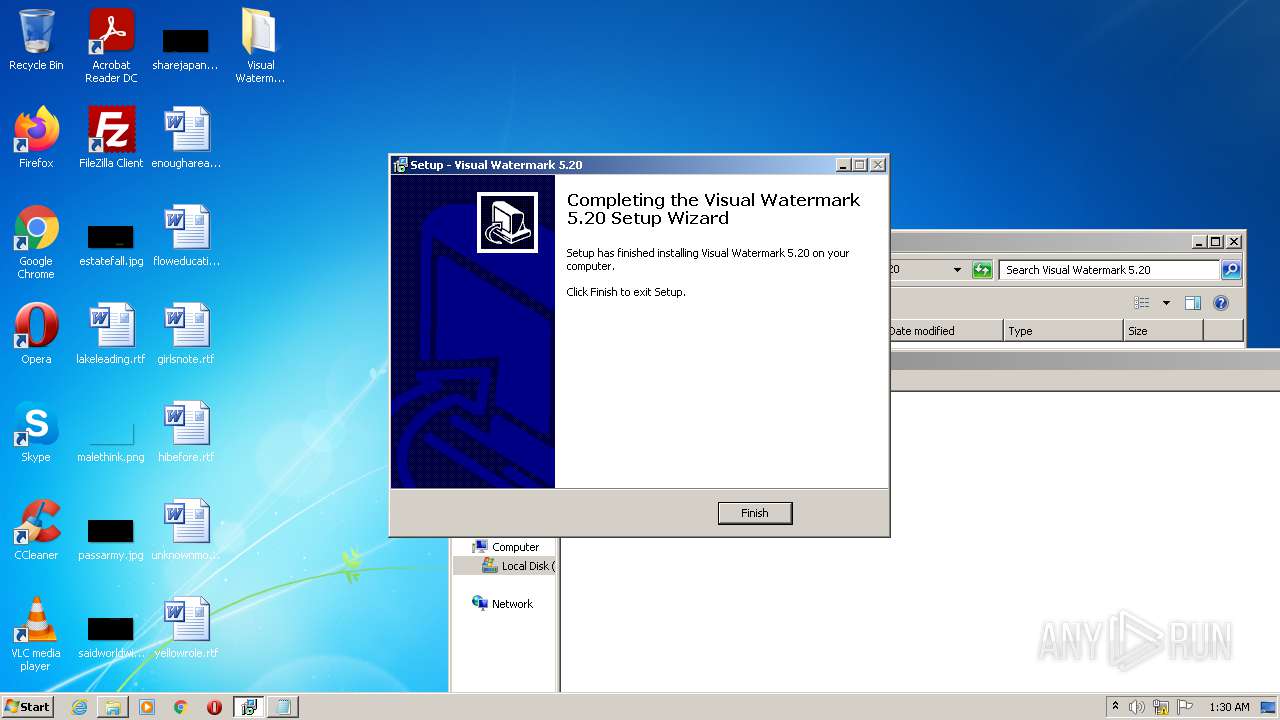Select VLC media player desktop shortcut
Screen dimensions: 1280x720
[x=36, y=634]
